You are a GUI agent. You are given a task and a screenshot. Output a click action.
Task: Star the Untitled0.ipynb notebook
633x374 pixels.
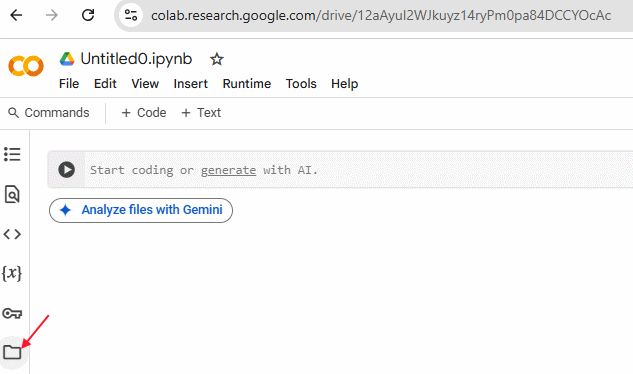coord(217,59)
